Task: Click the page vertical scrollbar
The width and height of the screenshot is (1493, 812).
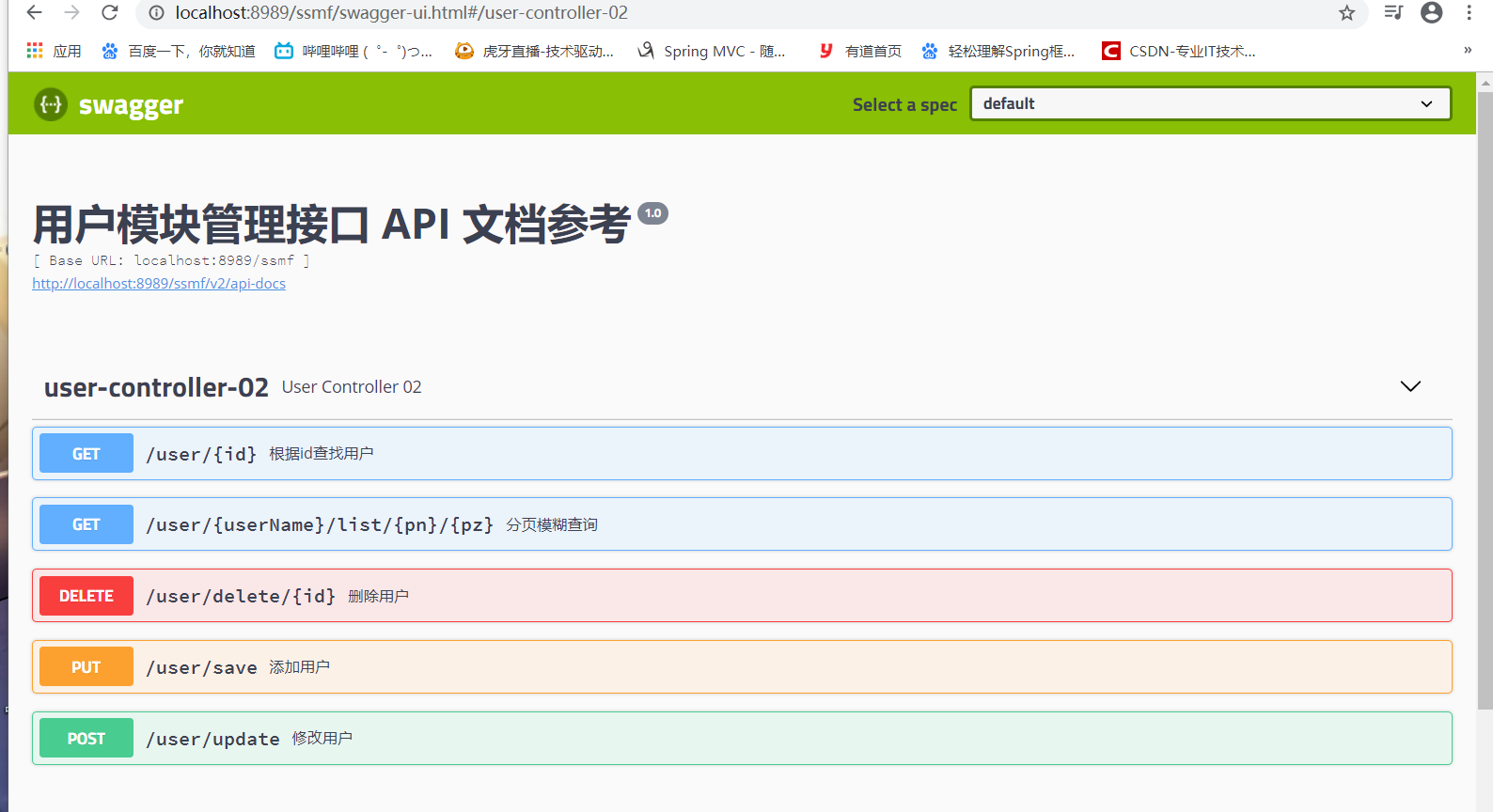Action: click(1485, 399)
